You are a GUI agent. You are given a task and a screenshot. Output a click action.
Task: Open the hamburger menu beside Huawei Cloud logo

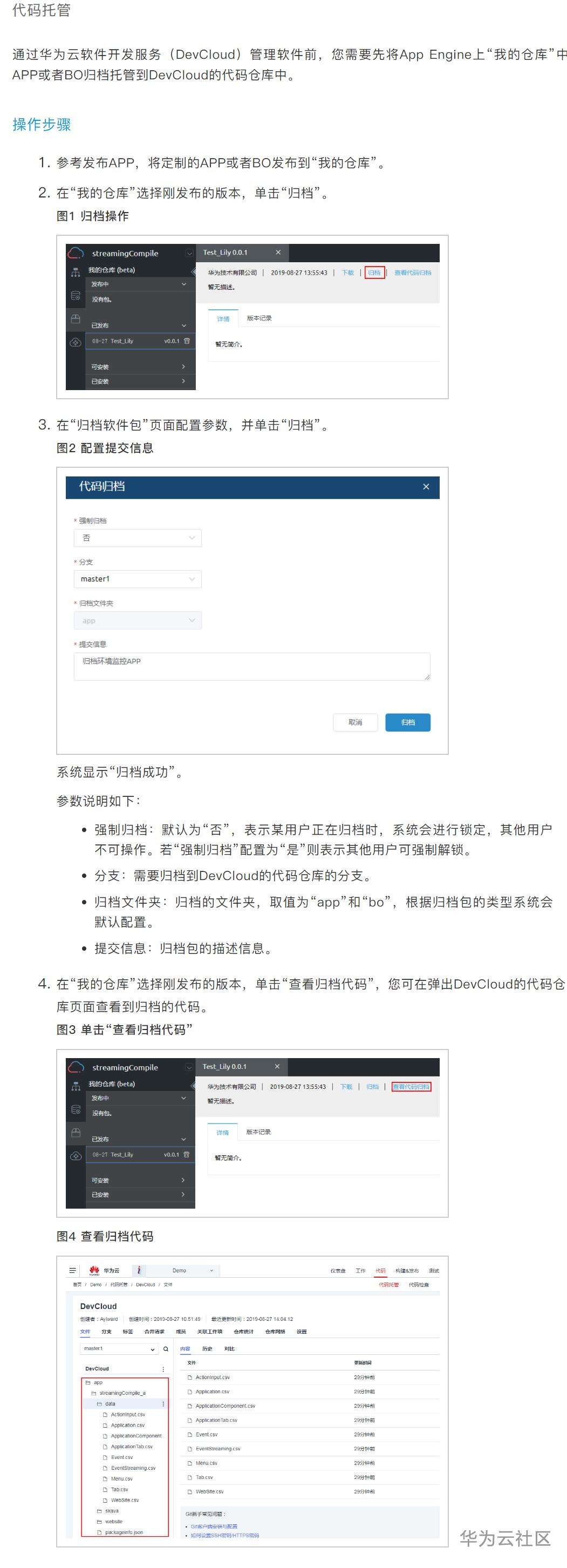(x=72, y=1270)
